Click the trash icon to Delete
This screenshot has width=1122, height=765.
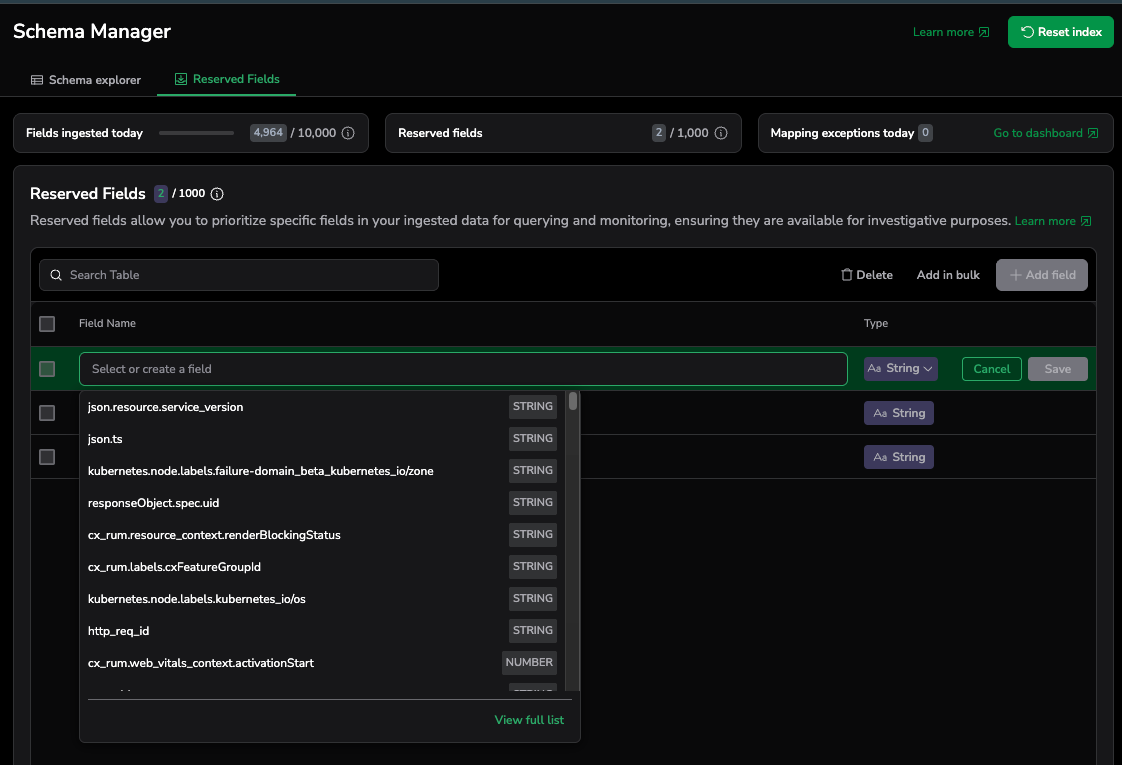coord(847,275)
